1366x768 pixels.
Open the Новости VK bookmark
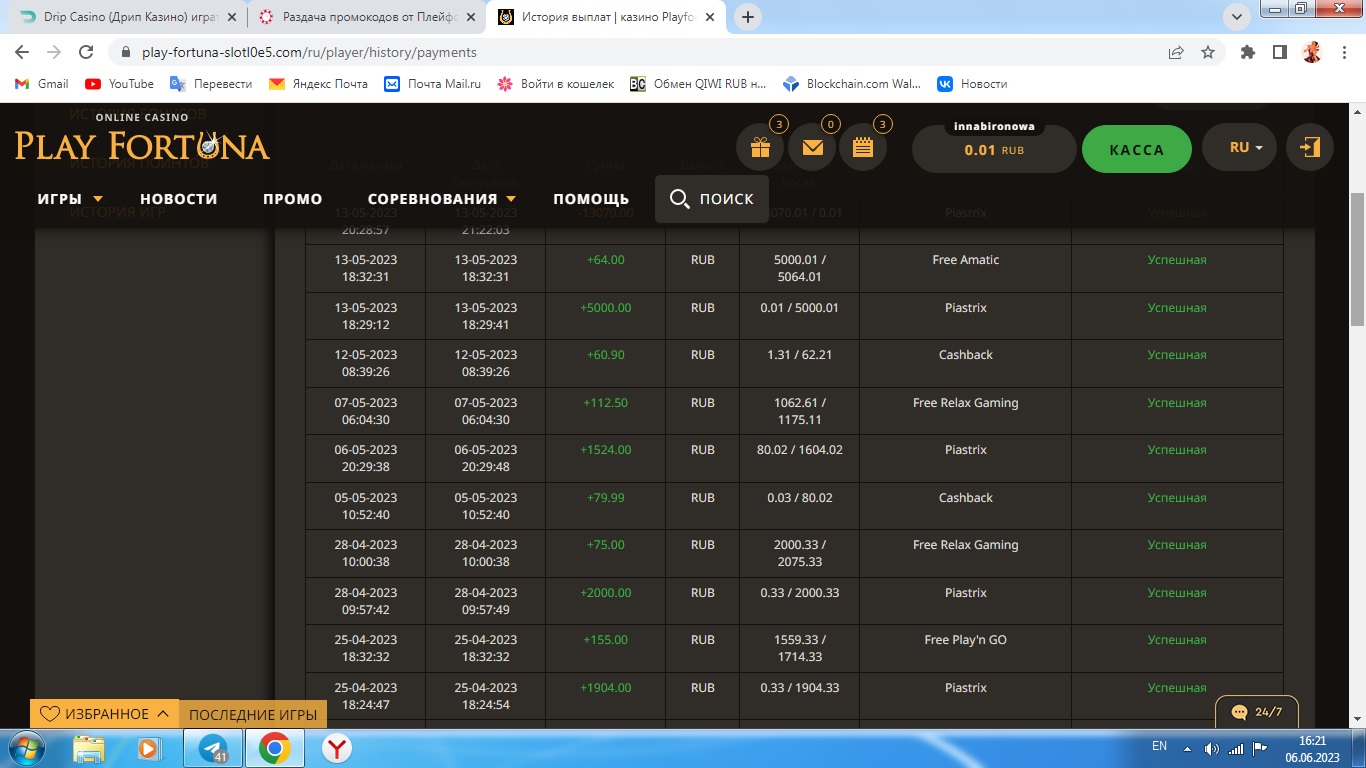[972, 84]
